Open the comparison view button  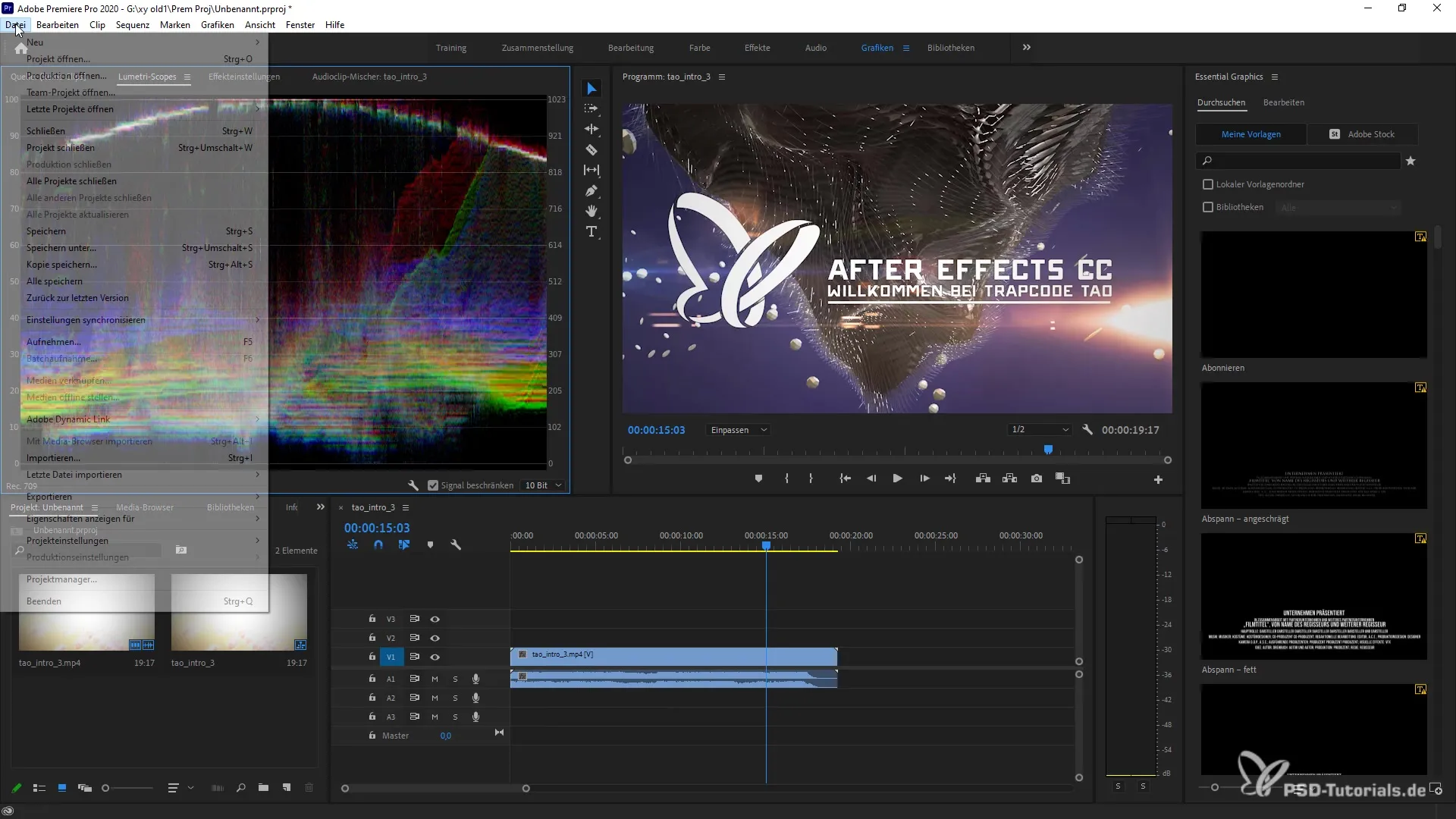[1063, 479]
